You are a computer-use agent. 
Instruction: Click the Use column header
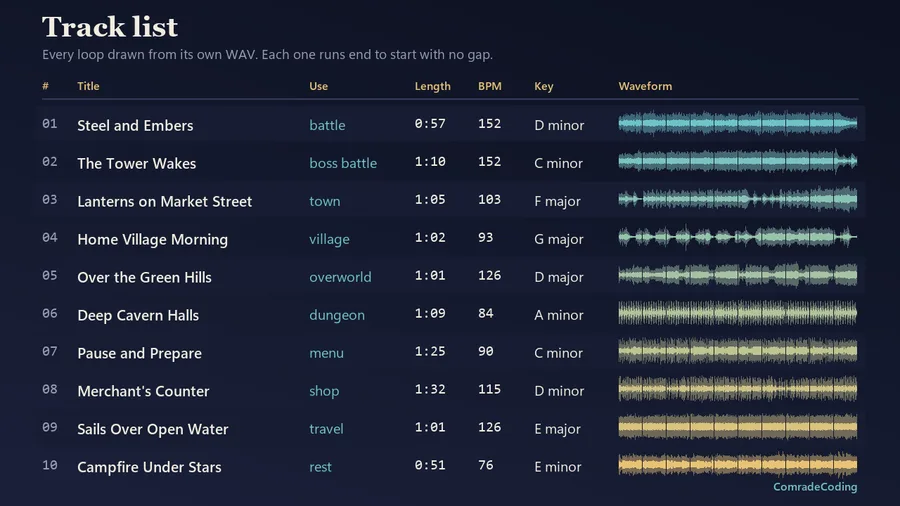tap(319, 86)
